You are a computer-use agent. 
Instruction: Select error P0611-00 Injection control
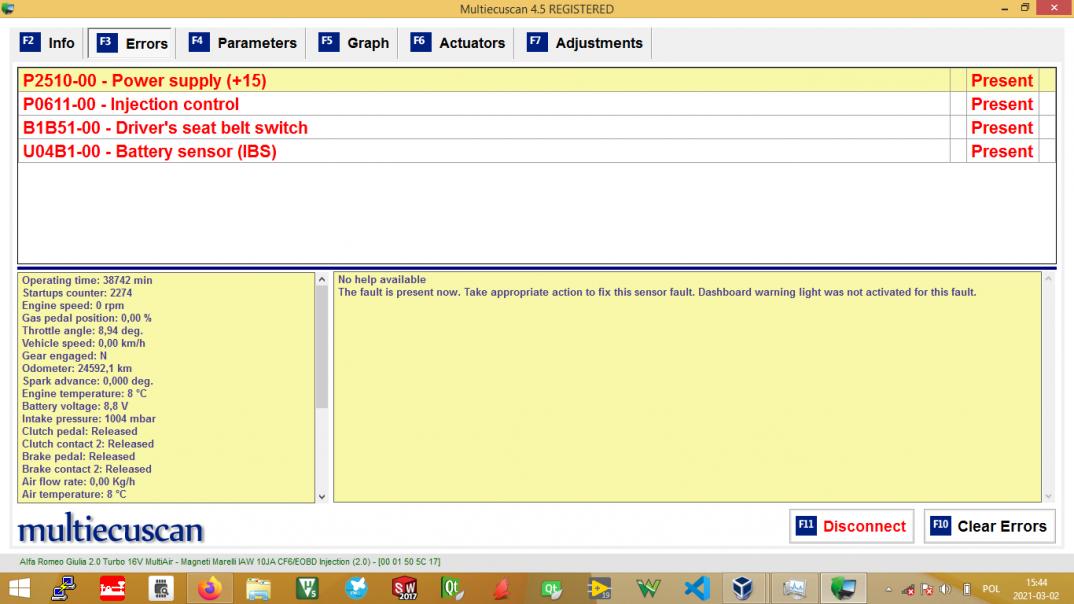484,104
